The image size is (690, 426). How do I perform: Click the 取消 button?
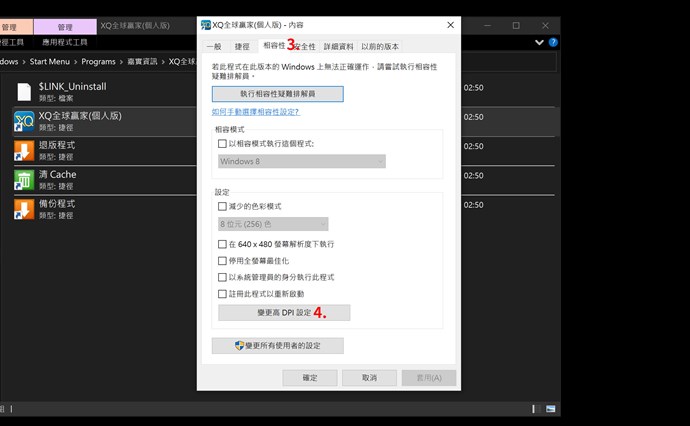370,378
